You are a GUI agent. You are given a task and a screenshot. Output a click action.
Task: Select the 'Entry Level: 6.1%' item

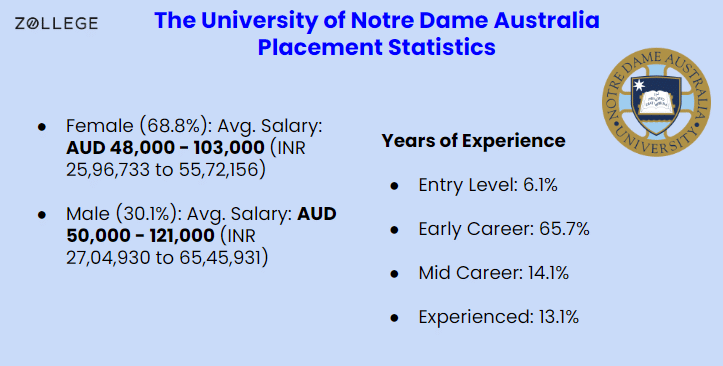point(488,185)
